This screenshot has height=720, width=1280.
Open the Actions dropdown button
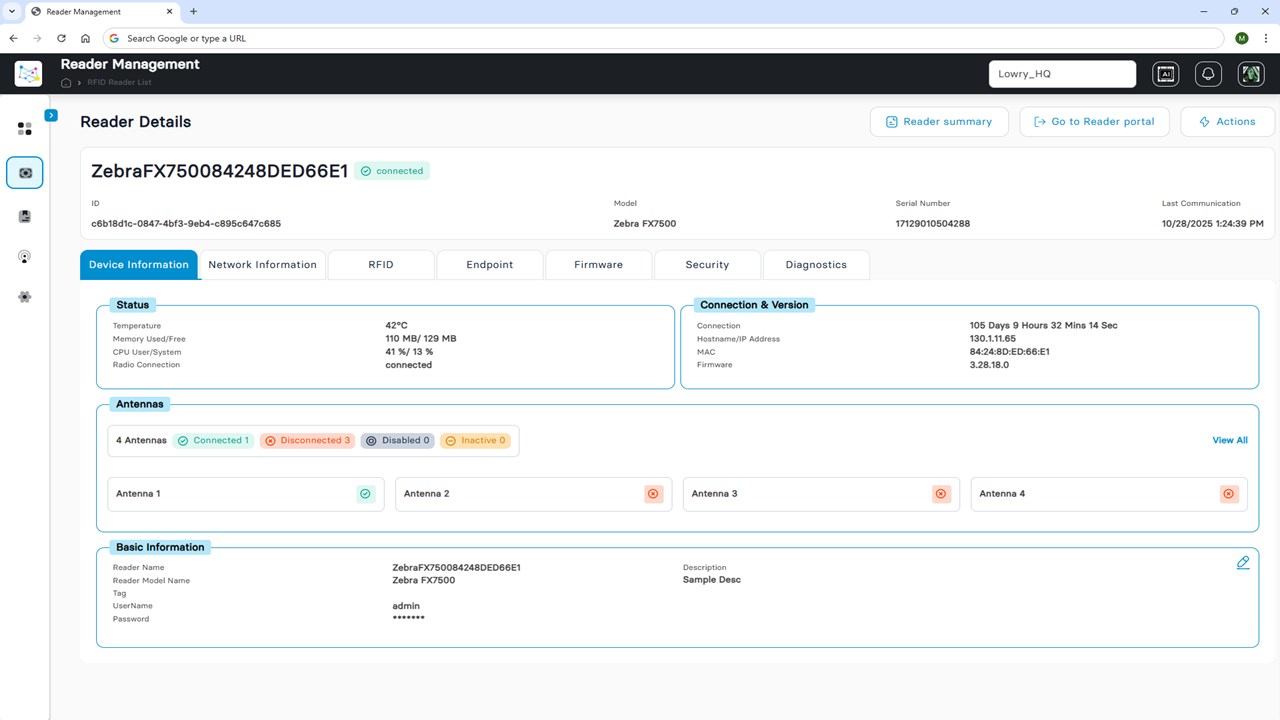pyautogui.click(x=1228, y=122)
